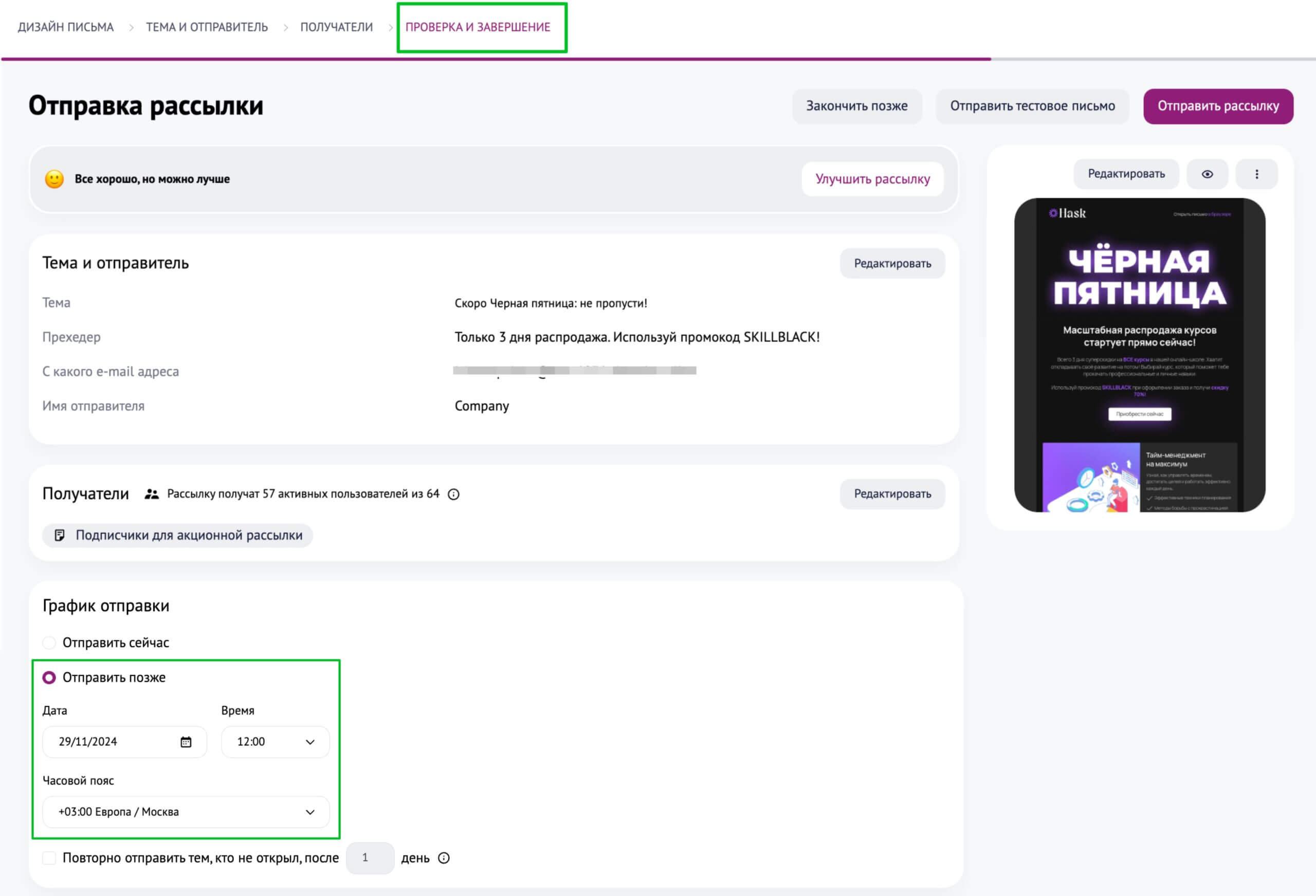Click subject text 'Скоро Черная пятница: не пропусти!'
This screenshot has width=1316, height=896.
coord(551,303)
